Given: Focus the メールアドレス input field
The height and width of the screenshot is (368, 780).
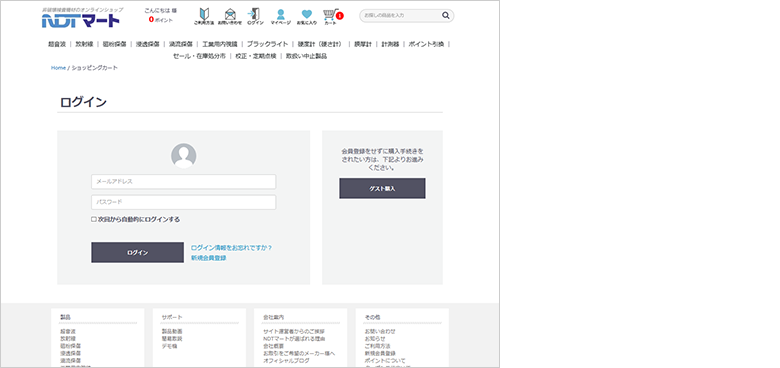Looking at the screenshot, I should (184, 182).
